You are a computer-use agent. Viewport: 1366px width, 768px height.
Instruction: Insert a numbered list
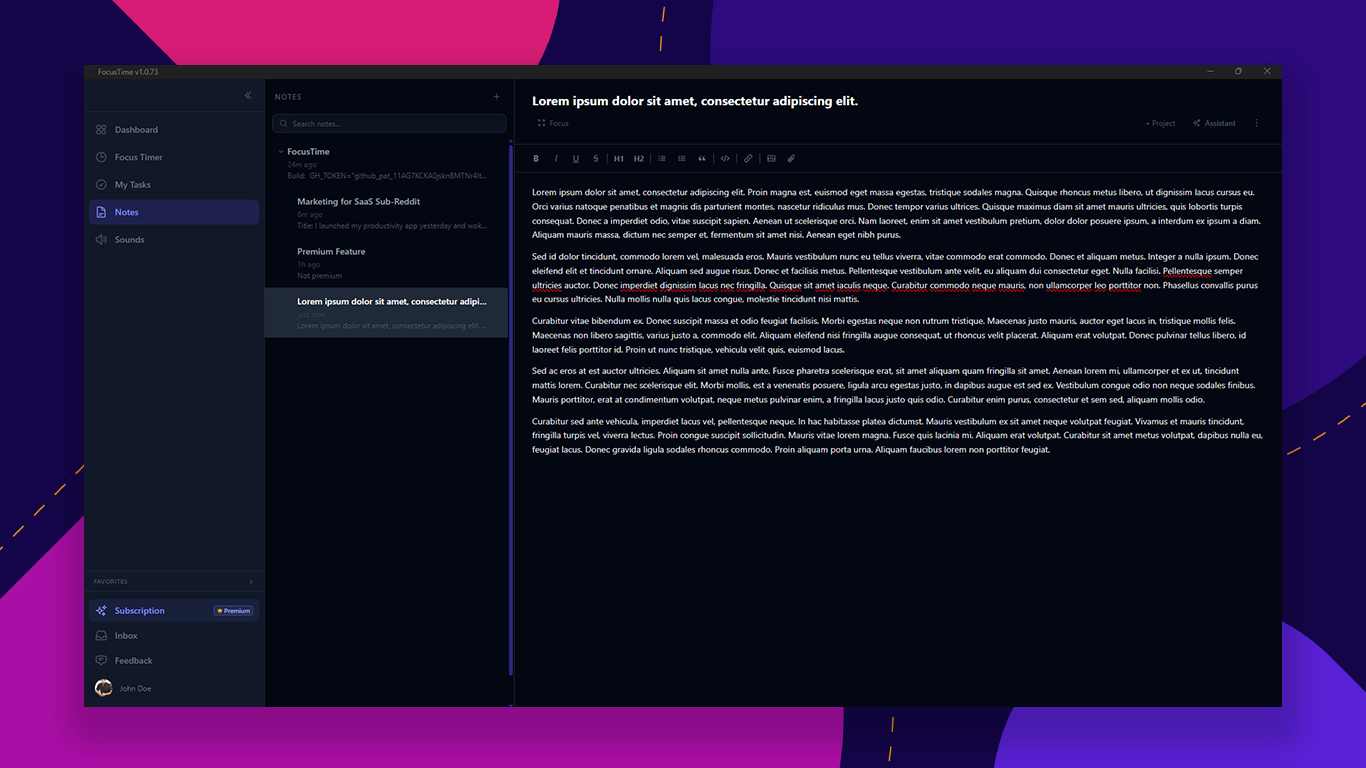(x=682, y=159)
